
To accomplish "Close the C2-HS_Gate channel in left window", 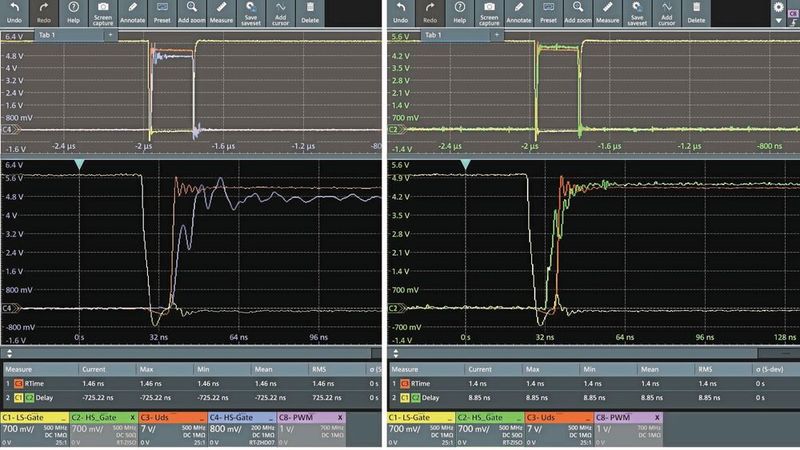I will click(133, 418).
